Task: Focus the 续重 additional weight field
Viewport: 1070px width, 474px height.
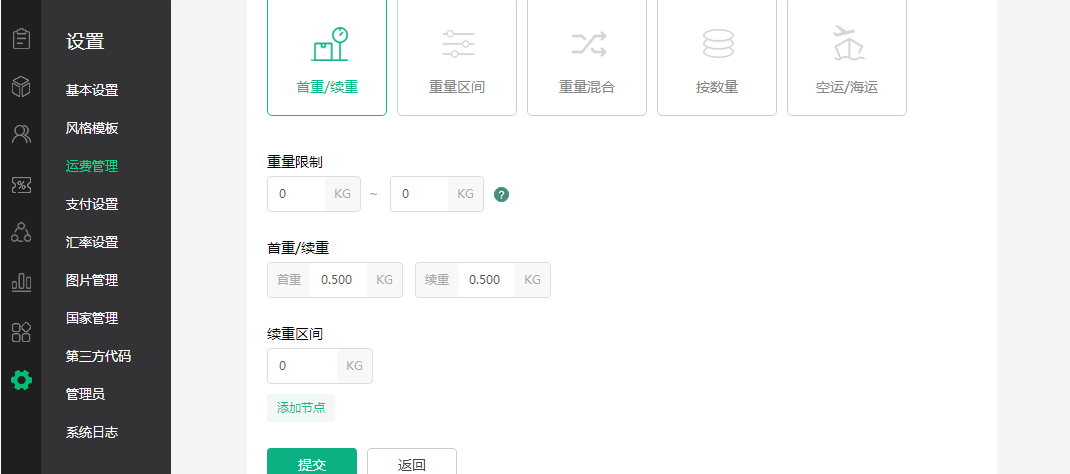Action: point(487,280)
